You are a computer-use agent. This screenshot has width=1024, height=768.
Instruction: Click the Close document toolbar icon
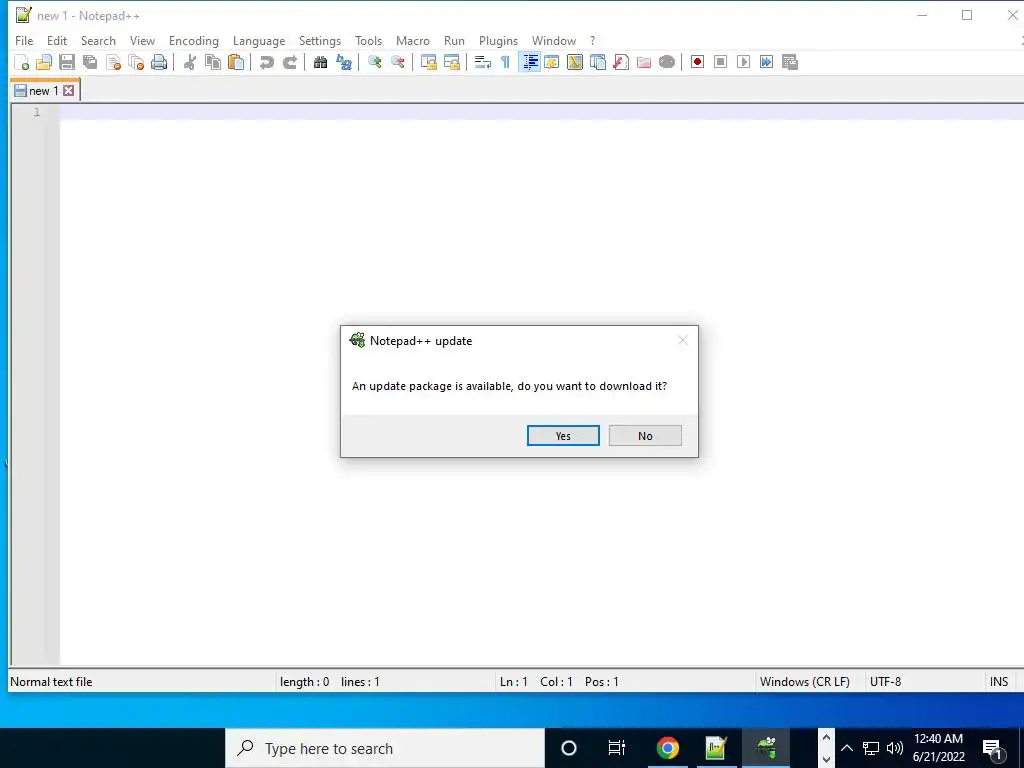[x=114, y=62]
